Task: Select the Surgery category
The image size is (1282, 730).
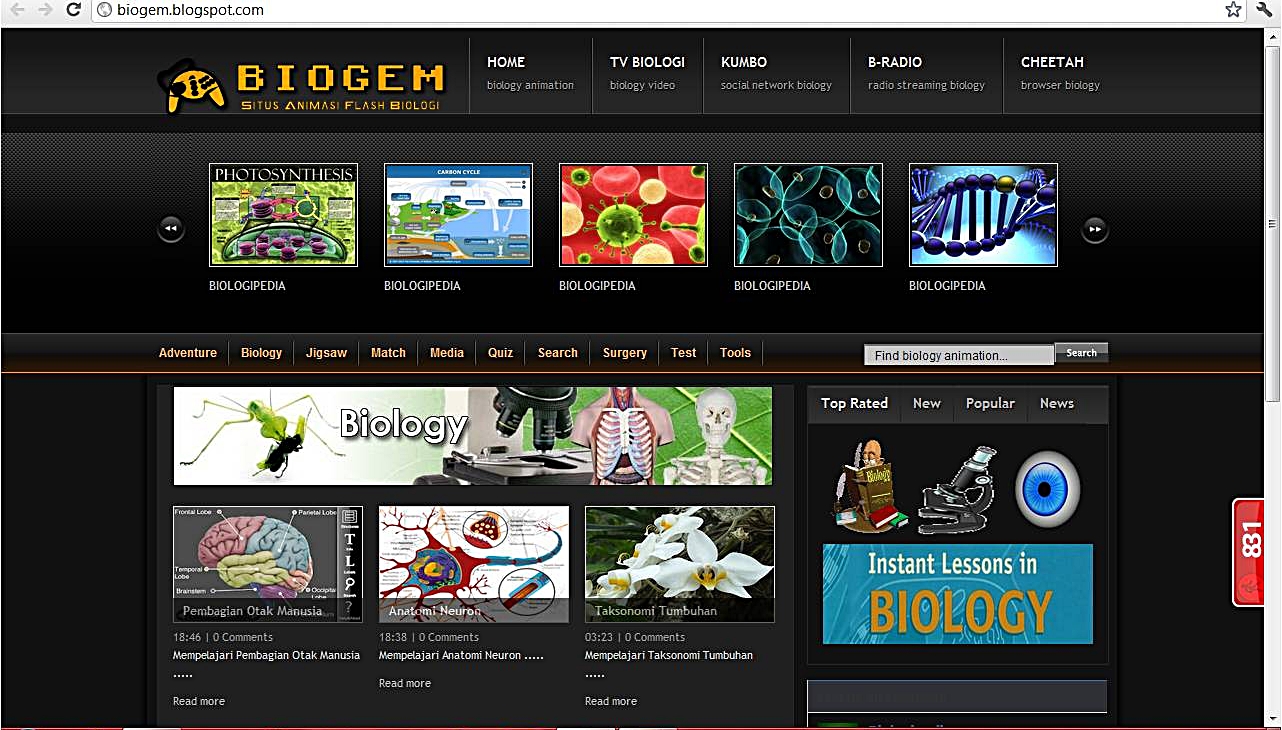Action: 624,352
